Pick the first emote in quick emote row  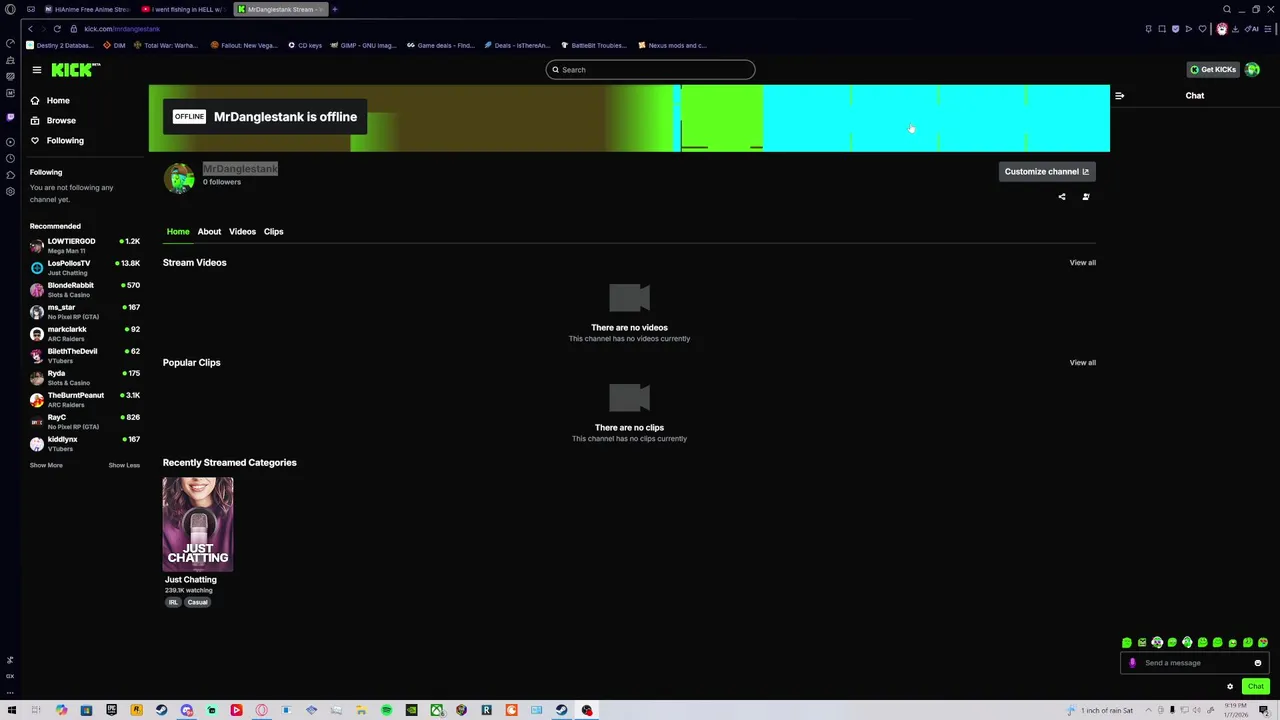pos(1127,643)
